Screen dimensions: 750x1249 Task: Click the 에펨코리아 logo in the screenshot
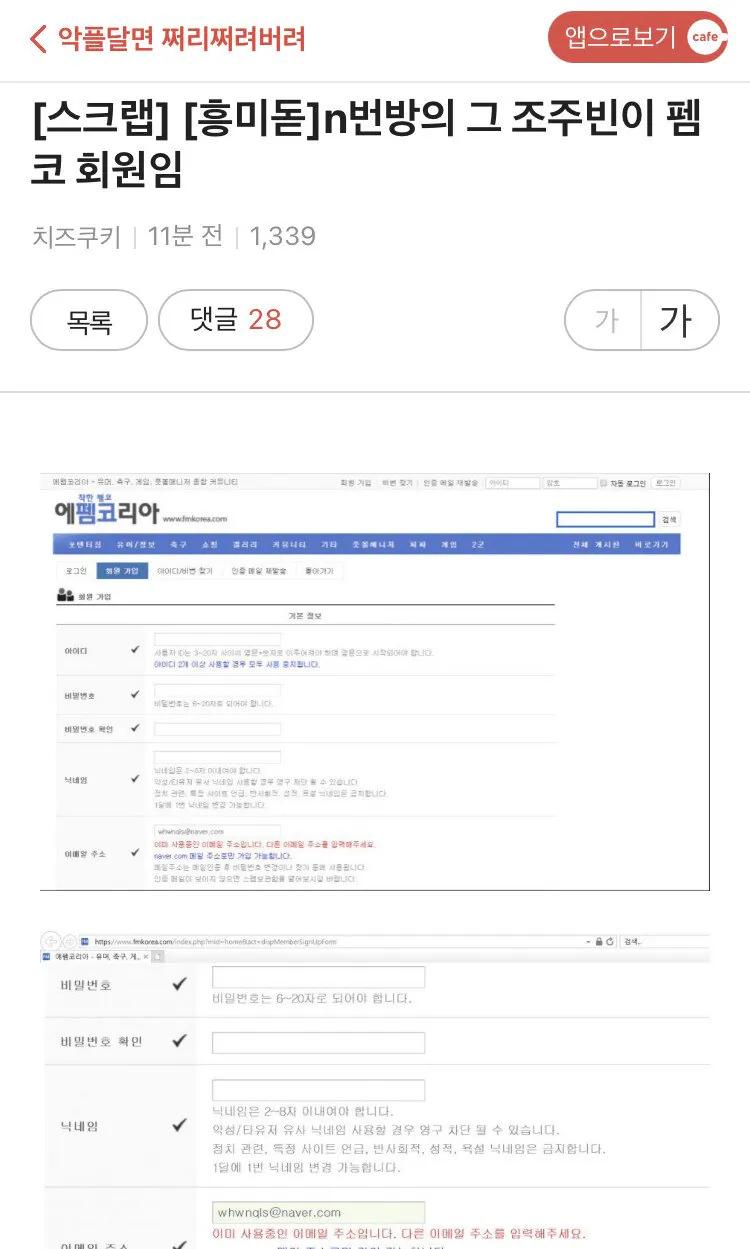click(106, 514)
